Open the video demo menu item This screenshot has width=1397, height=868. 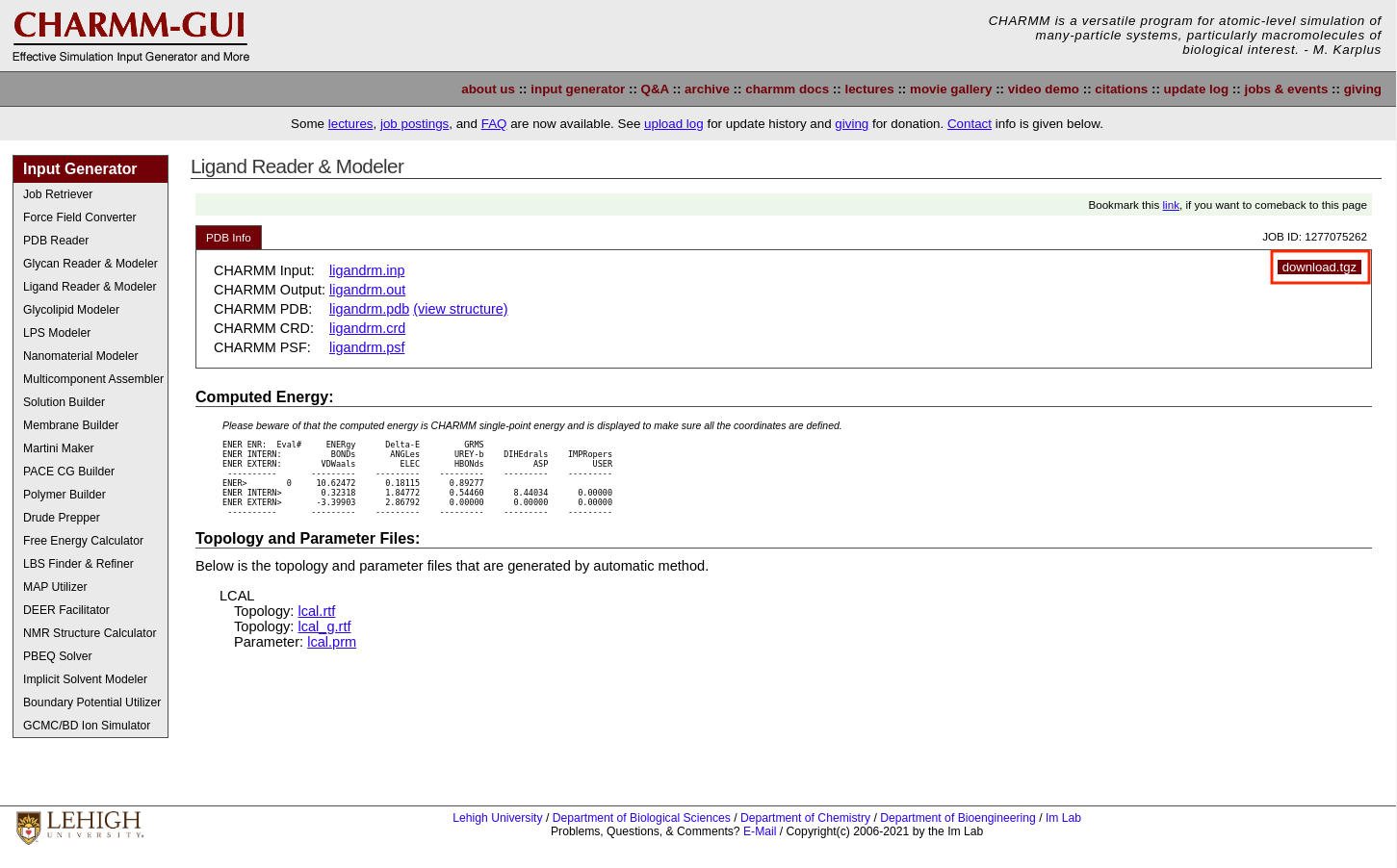pyautogui.click(x=1043, y=89)
